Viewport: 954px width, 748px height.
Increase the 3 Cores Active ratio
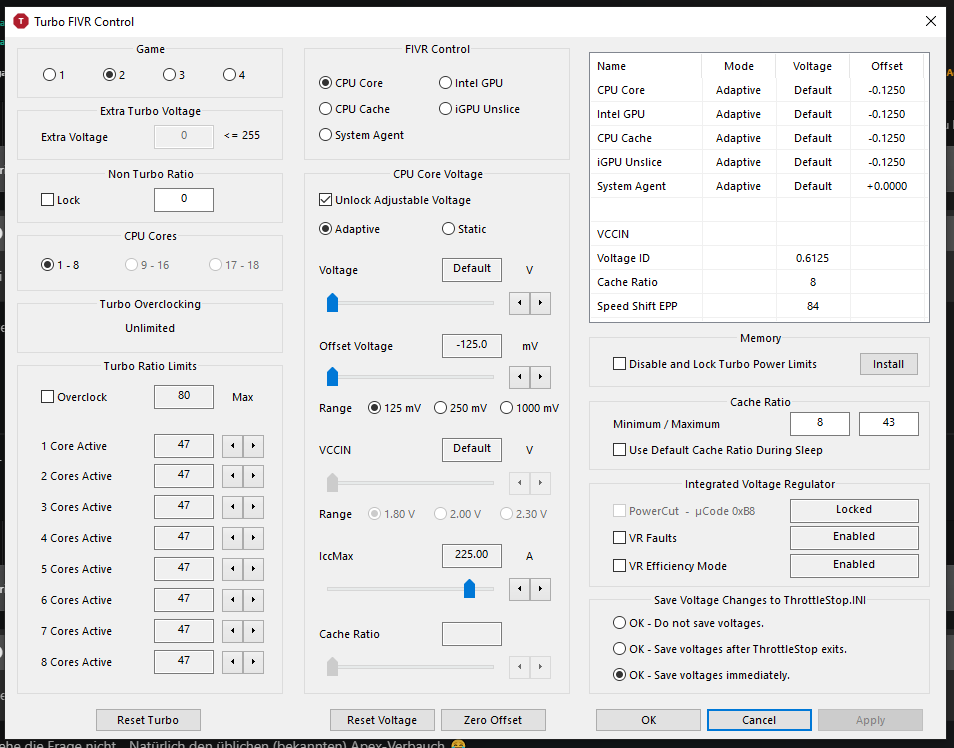(253, 507)
